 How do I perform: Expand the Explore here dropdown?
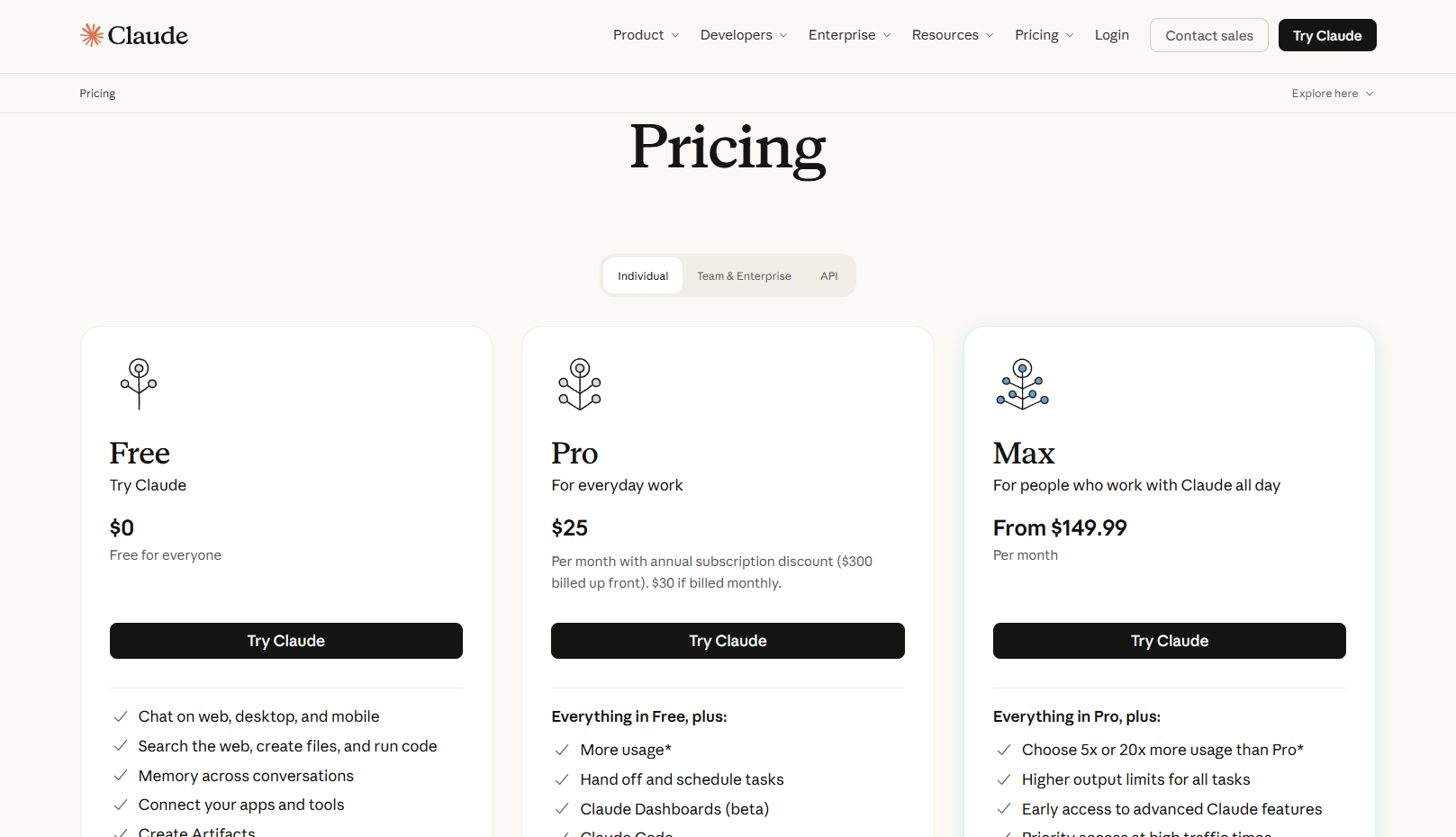point(1333,94)
